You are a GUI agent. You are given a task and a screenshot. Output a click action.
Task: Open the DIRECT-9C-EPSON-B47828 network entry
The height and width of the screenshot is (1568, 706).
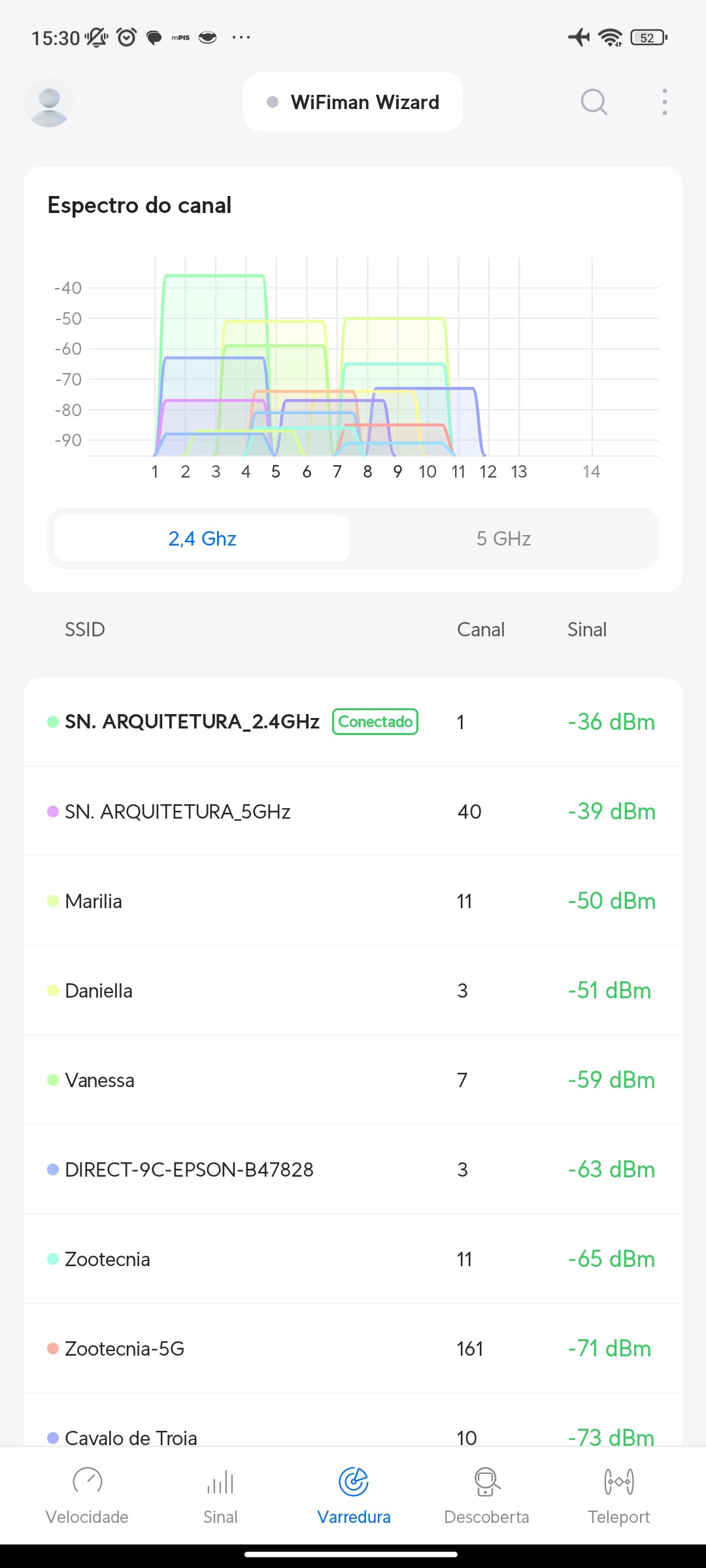pos(189,1169)
